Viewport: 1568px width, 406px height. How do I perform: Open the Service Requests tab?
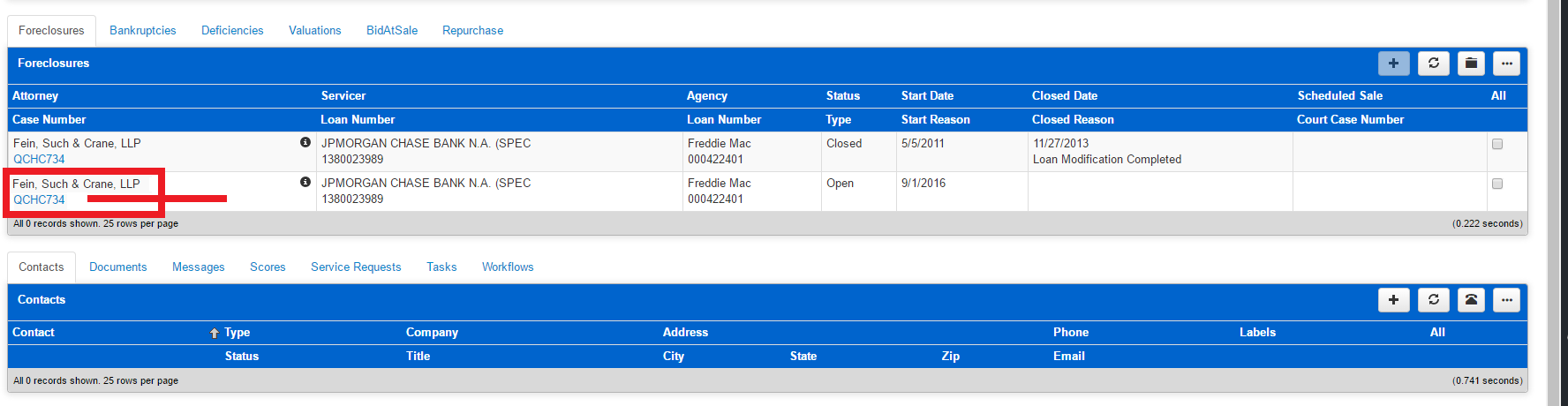pyautogui.click(x=356, y=267)
